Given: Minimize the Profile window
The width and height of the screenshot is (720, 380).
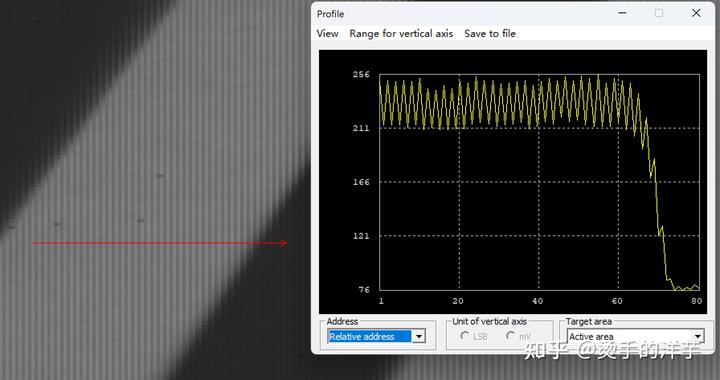Looking at the screenshot, I should [x=622, y=13].
